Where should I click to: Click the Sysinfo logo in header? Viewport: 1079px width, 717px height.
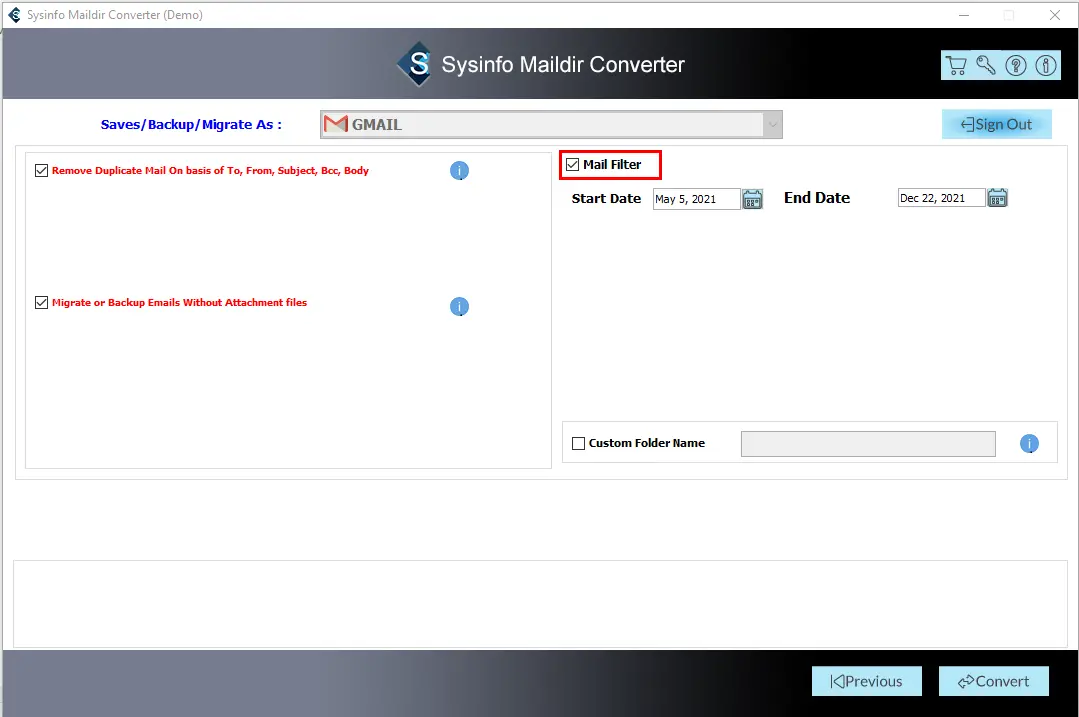point(416,64)
